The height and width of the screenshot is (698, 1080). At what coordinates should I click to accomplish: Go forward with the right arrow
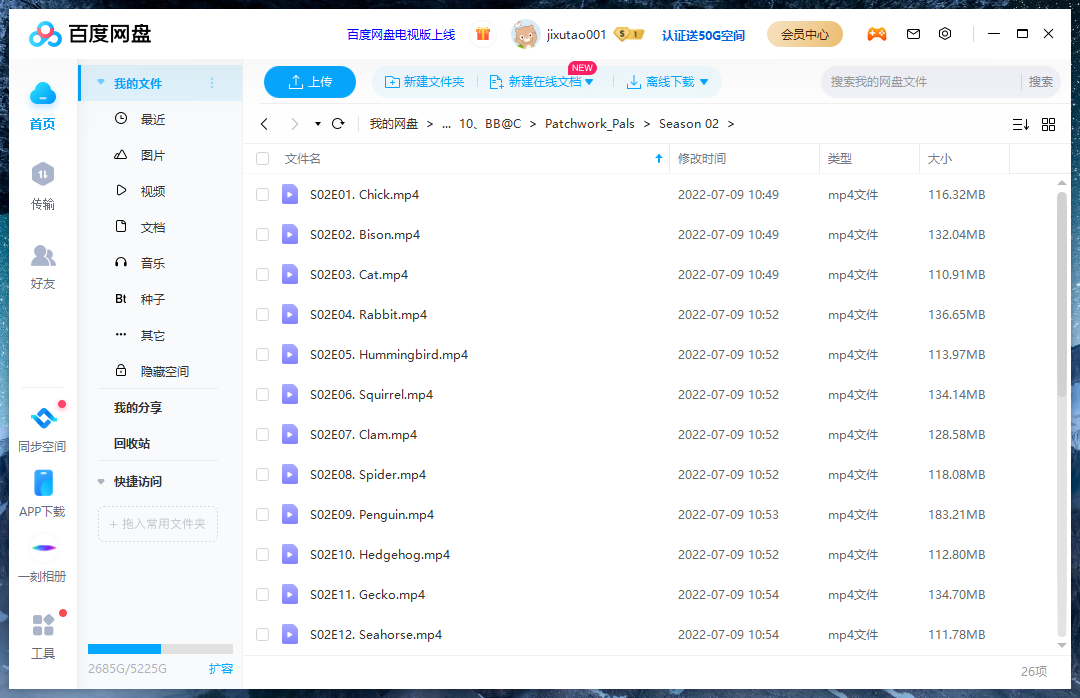click(x=295, y=124)
